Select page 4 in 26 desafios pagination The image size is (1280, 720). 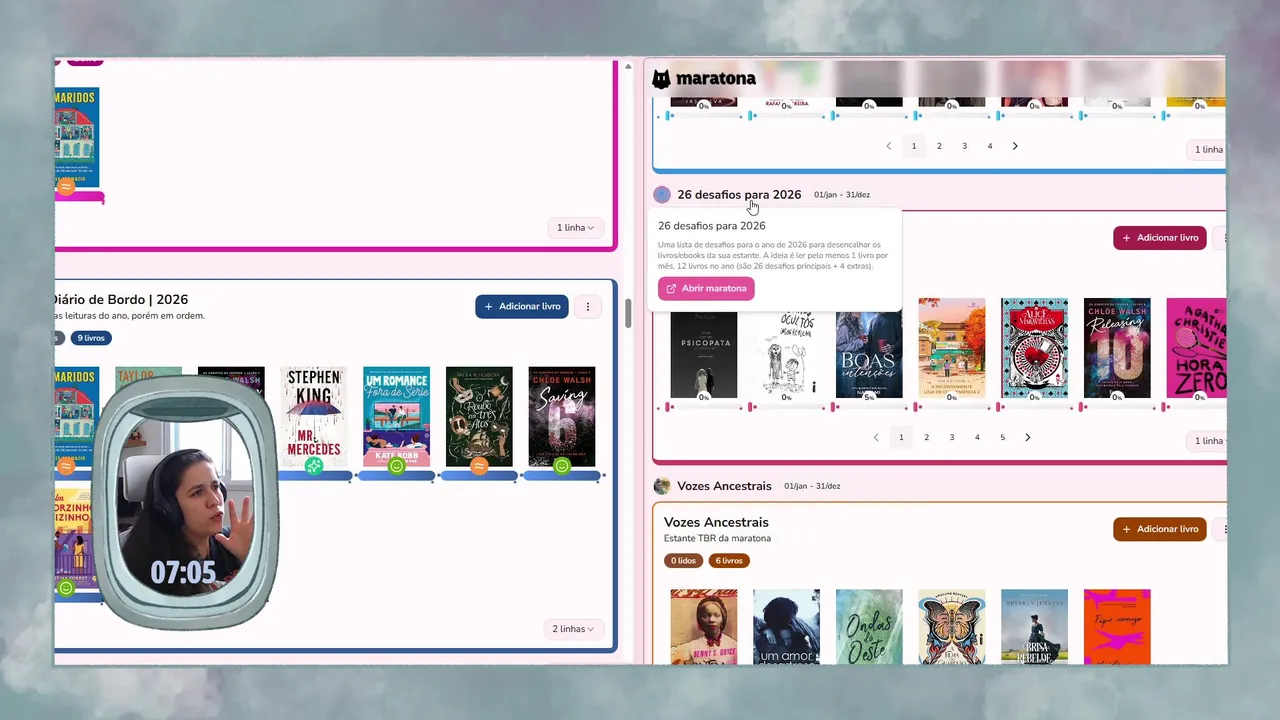point(977,437)
